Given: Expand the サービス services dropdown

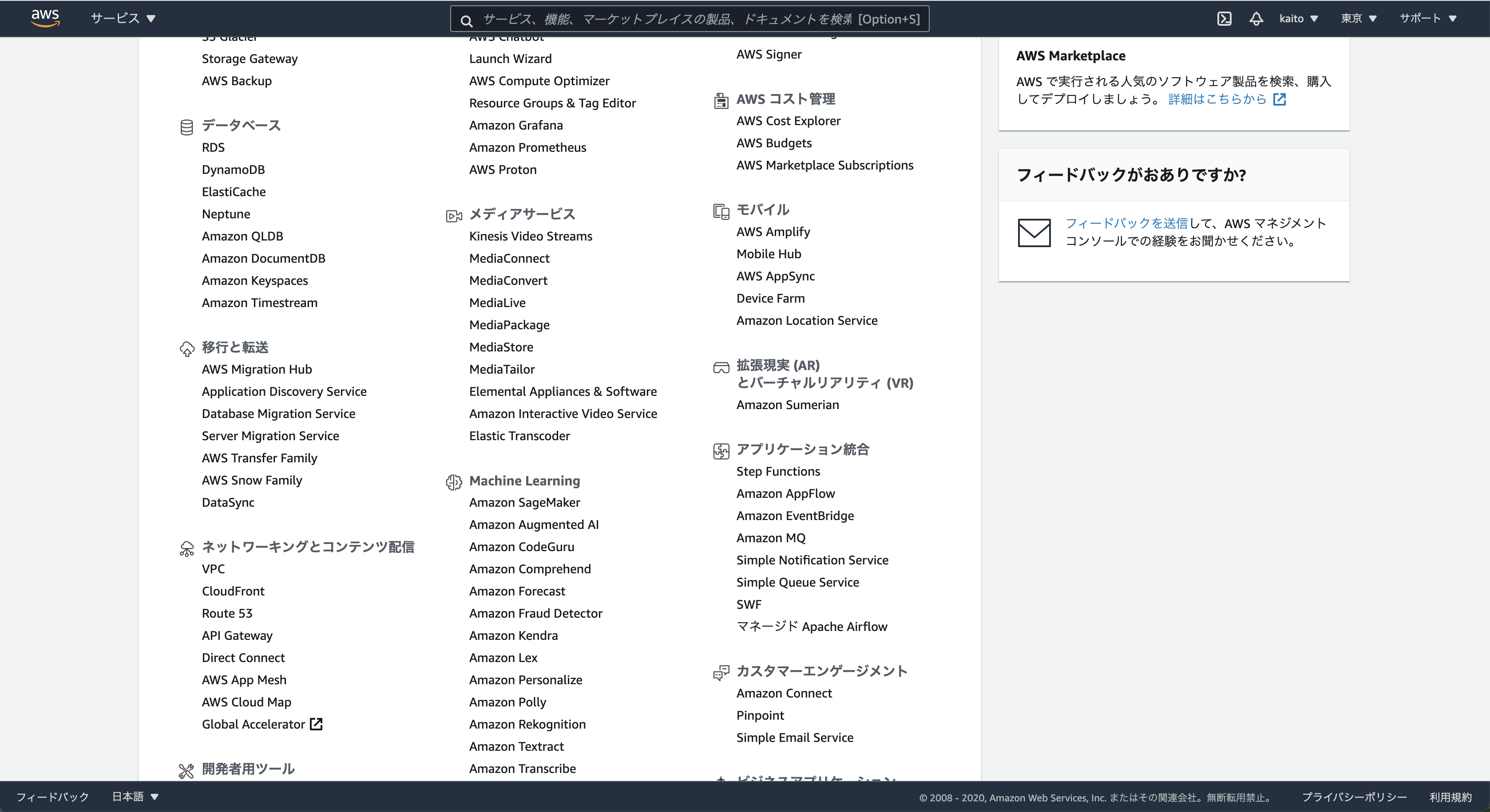Looking at the screenshot, I should pos(123,19).
